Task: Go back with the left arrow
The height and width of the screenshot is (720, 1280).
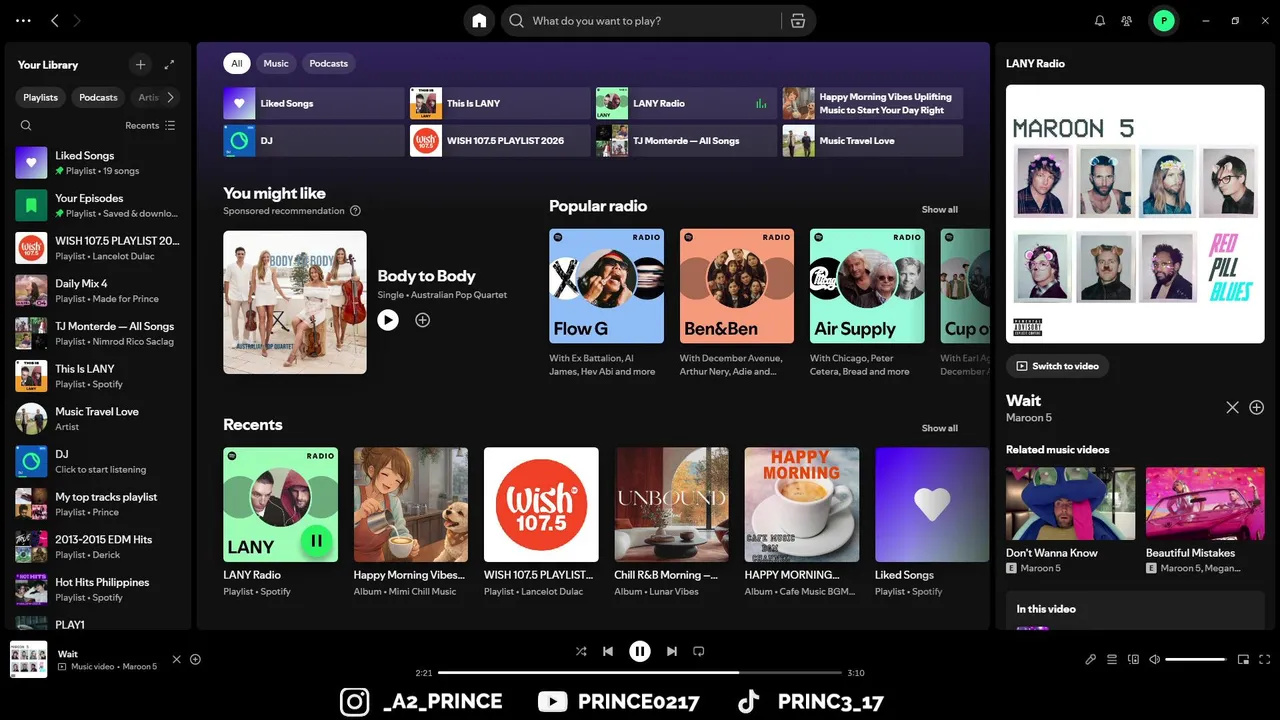Action: point(54,20)
